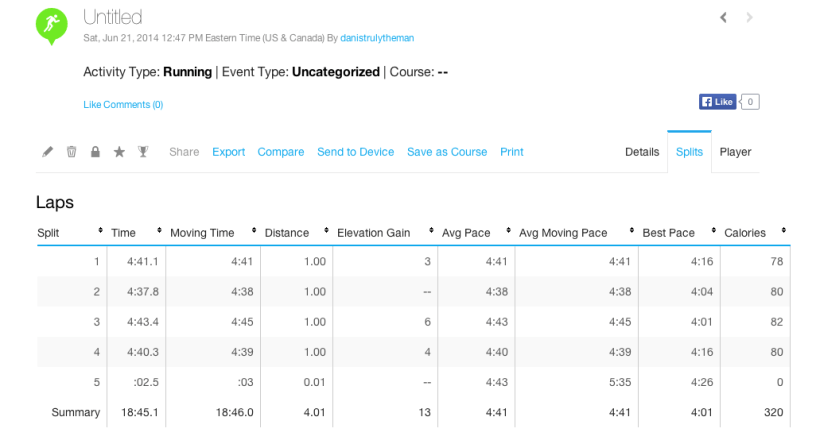The height and width of the screenshot is (440, 820).
Task: Click the Print link
Action: (x=511, y=152)
